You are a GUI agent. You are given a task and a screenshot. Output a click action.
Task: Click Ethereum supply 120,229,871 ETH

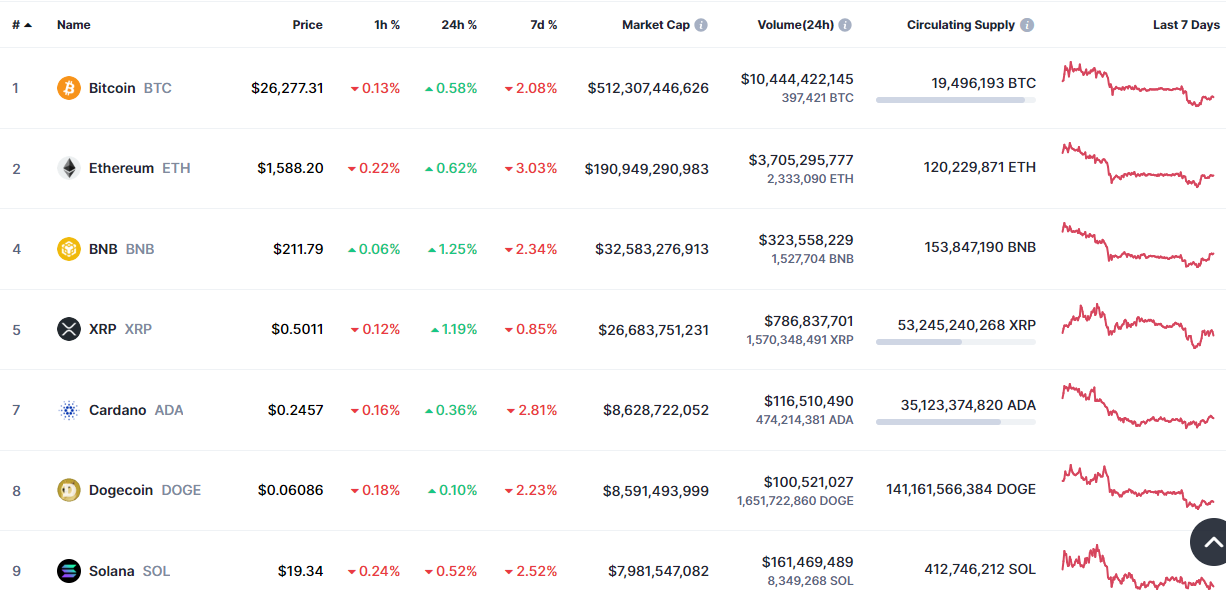click(980, 168)
